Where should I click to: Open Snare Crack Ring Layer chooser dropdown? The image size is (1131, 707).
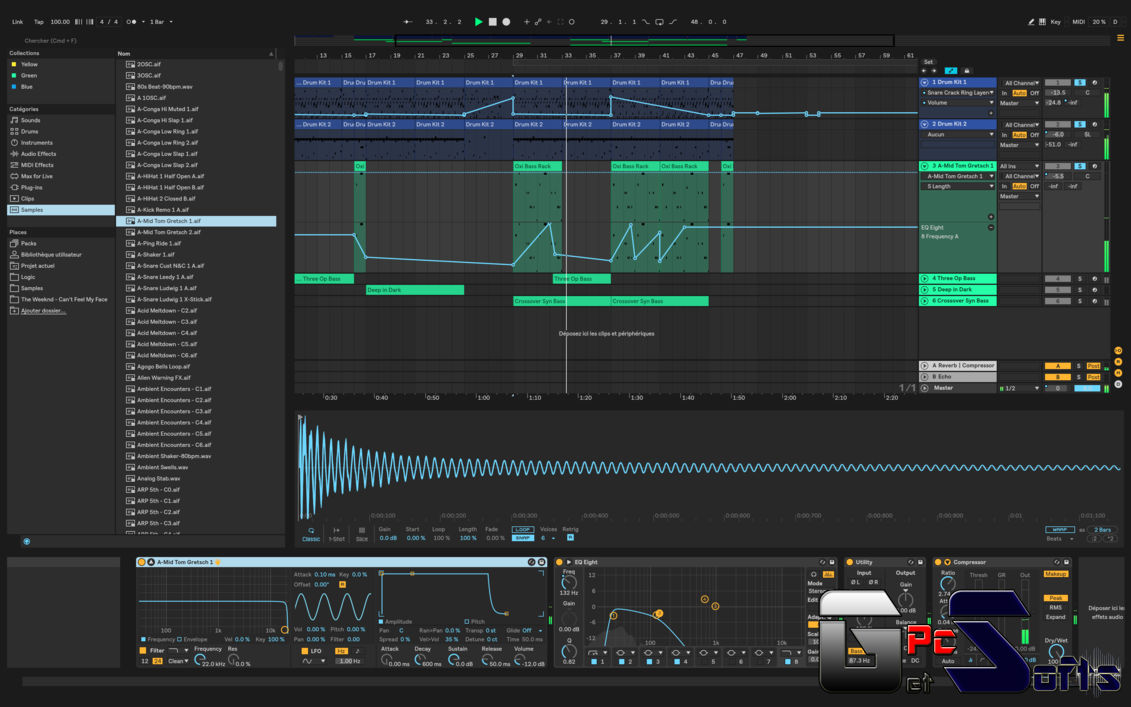(x=958, y=92)
